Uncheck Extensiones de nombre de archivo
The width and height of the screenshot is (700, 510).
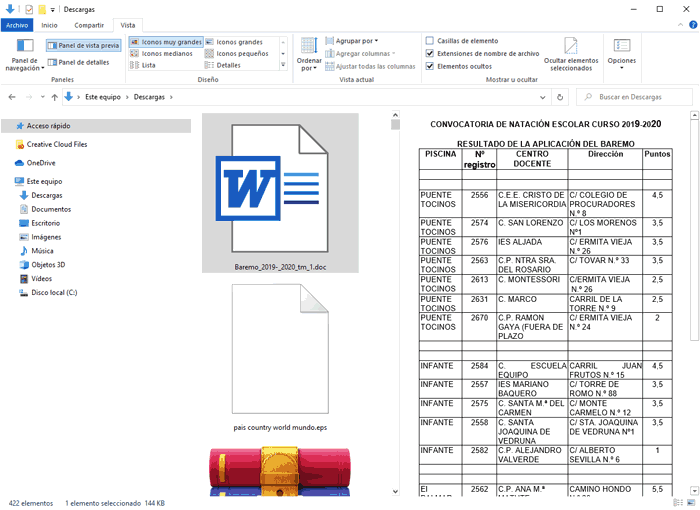(x=429, y=54)
